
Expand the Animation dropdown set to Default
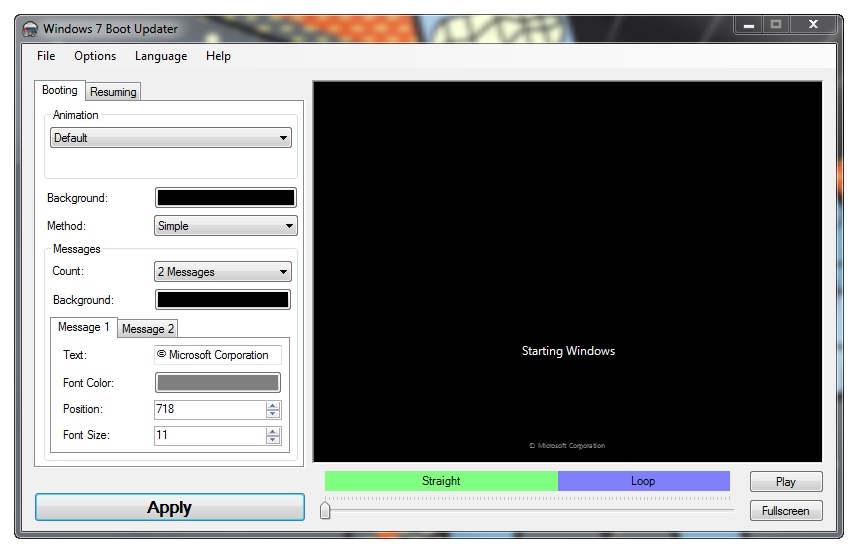(x=171, y=137)
